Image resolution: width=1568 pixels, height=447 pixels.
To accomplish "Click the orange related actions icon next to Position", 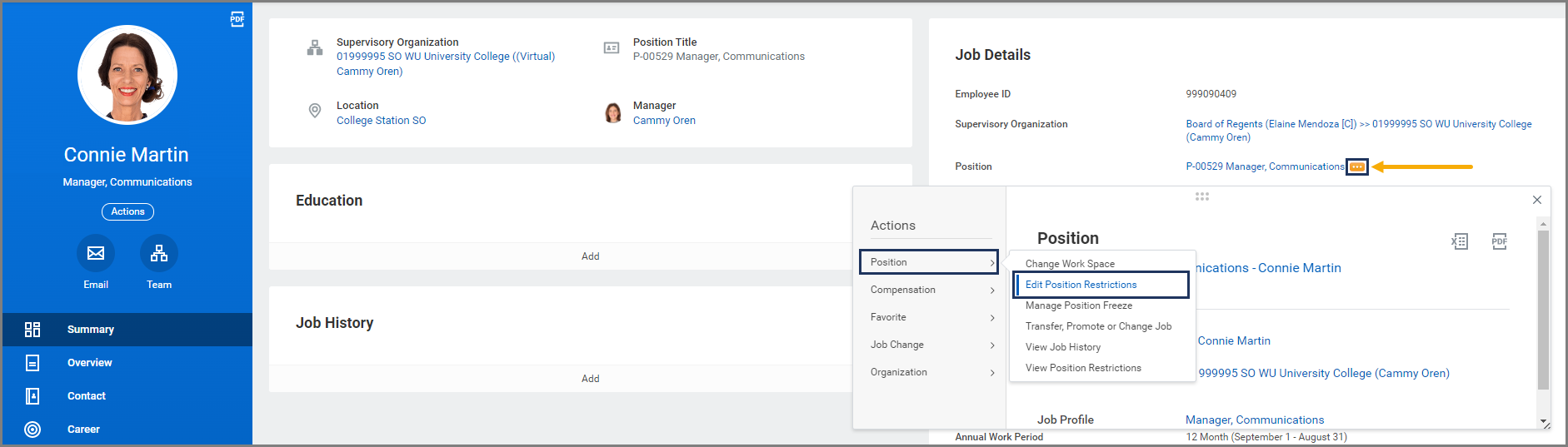I will [1357, 167].
